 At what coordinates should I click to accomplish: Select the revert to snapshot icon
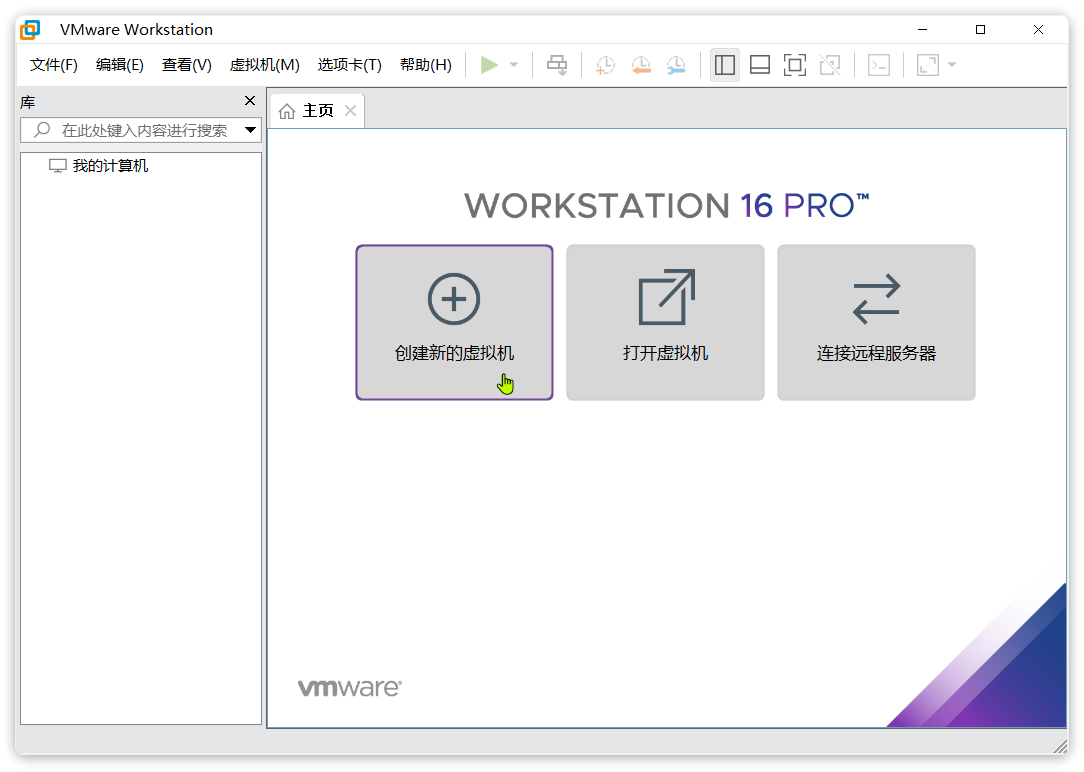tap(641, 65)
